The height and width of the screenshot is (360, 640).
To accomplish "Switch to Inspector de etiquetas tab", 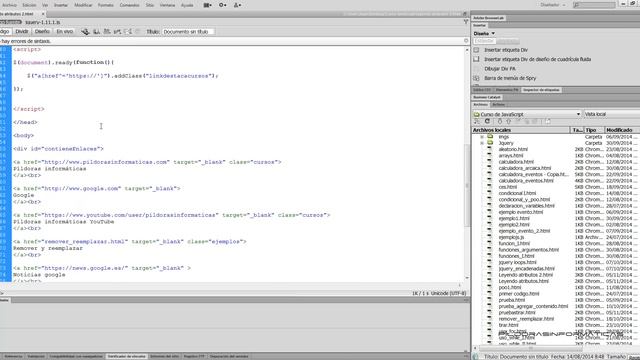I will tap(541, 90).
